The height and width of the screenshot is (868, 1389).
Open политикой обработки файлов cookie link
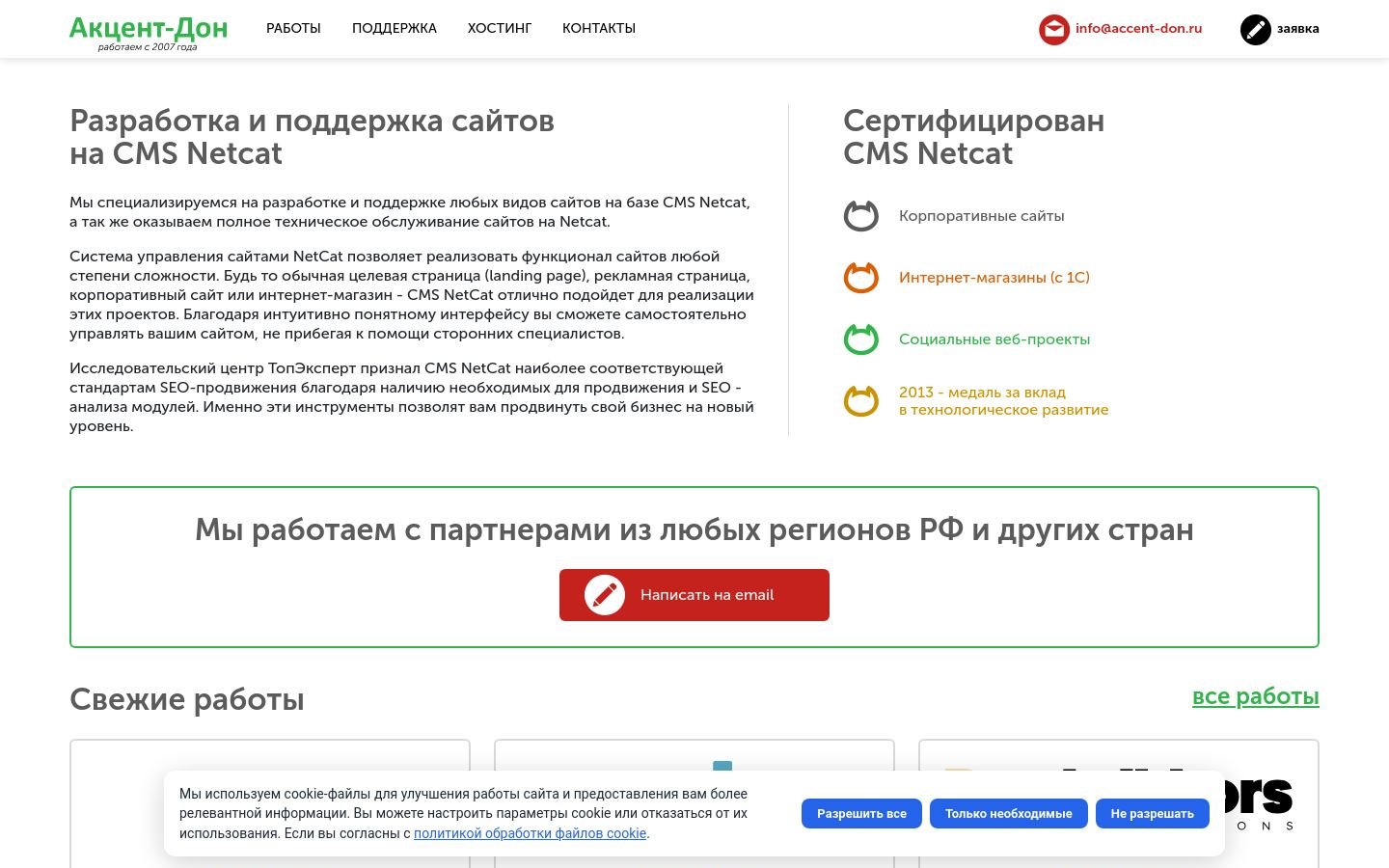click(x=530, y=833)
